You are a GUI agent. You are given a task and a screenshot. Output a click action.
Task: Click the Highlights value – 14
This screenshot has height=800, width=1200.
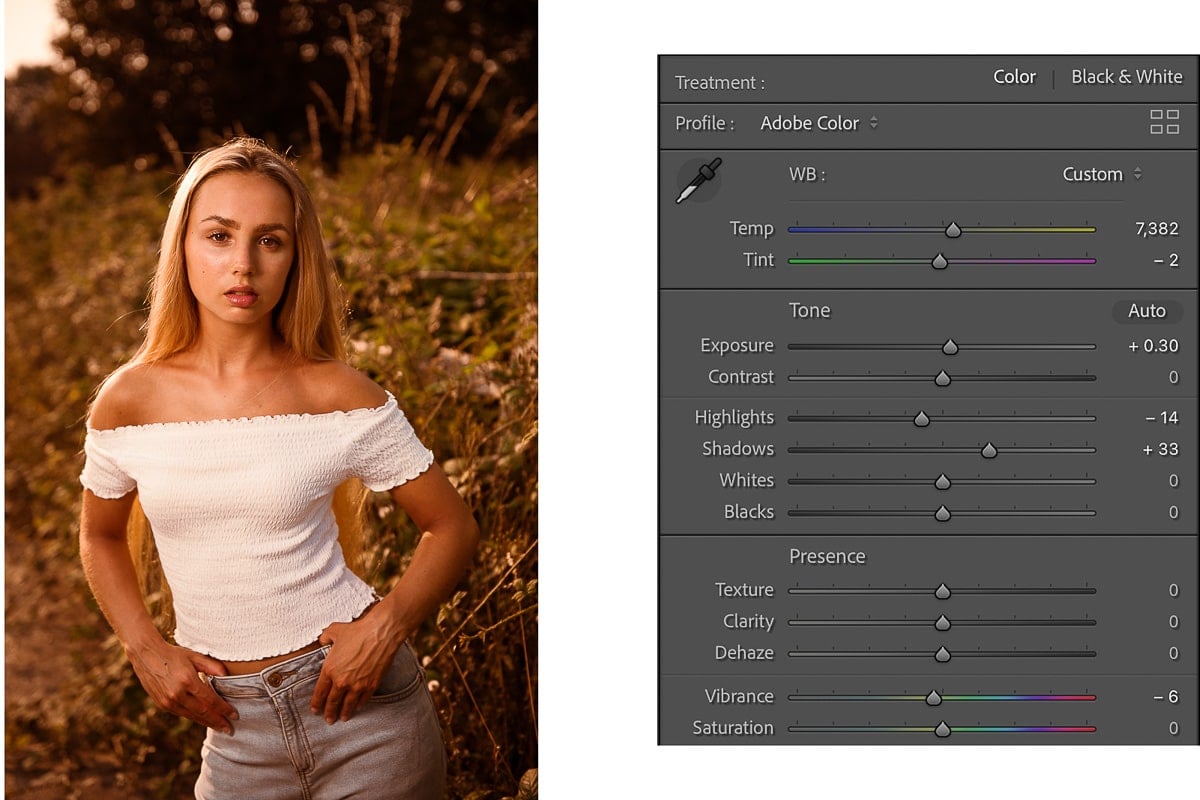pos(1162,418)
